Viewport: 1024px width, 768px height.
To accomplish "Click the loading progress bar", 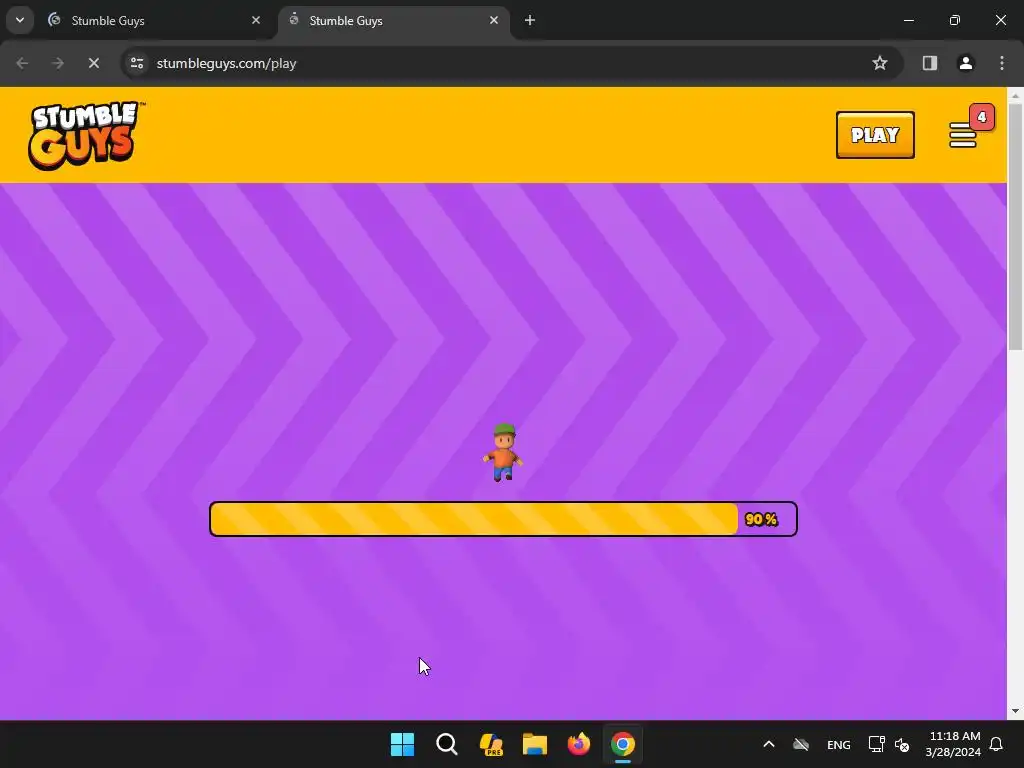I will (x=503, y=519).
